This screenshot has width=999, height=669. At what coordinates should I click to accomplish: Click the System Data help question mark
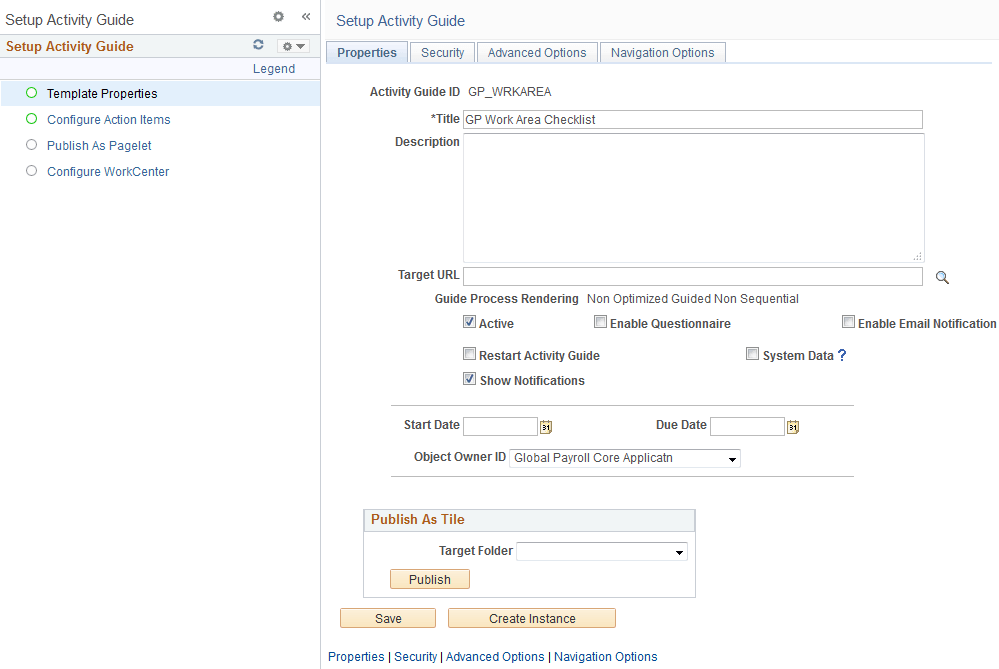point(840,354)
